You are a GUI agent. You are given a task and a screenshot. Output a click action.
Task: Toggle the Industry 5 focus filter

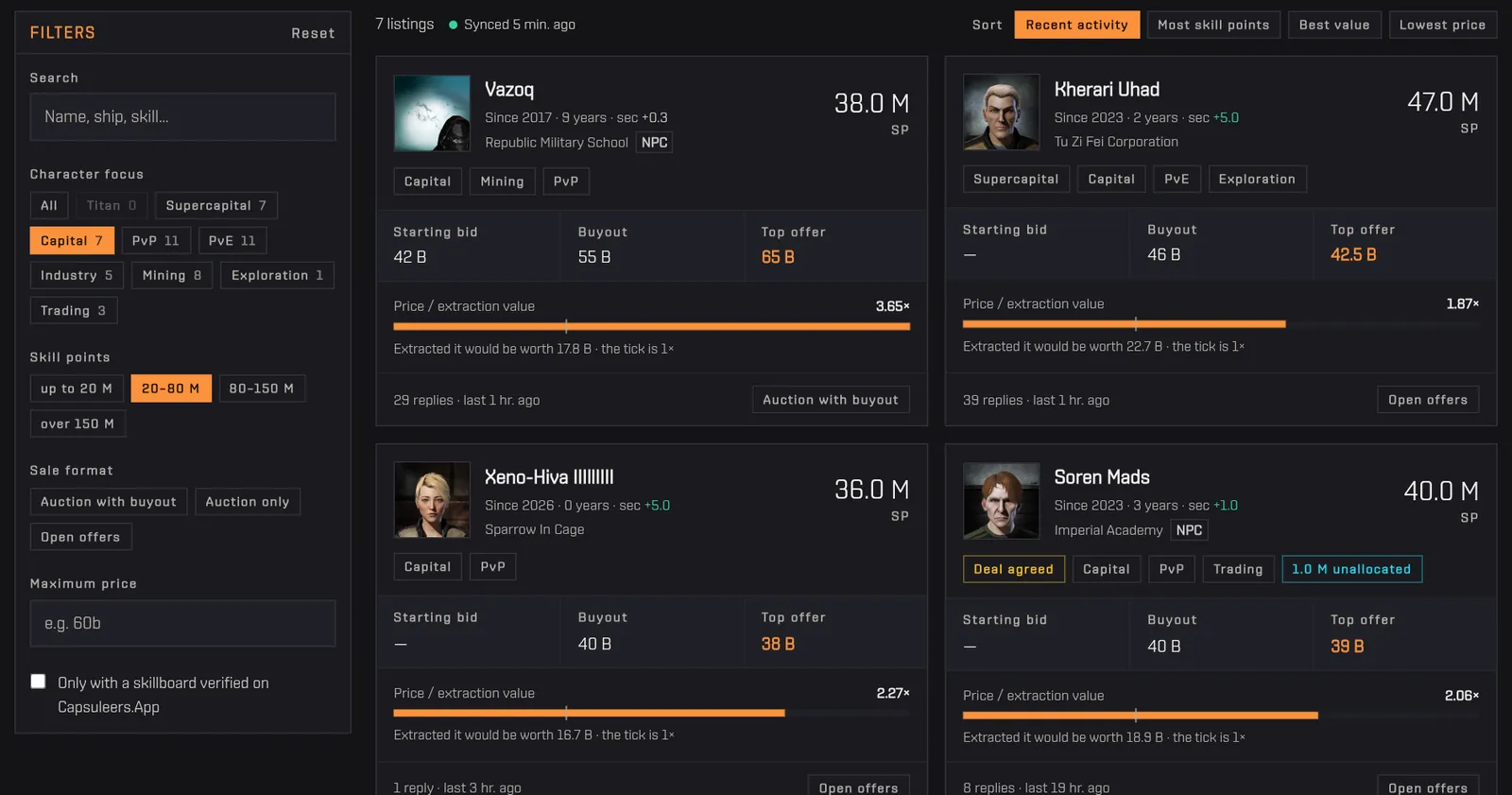77,276
